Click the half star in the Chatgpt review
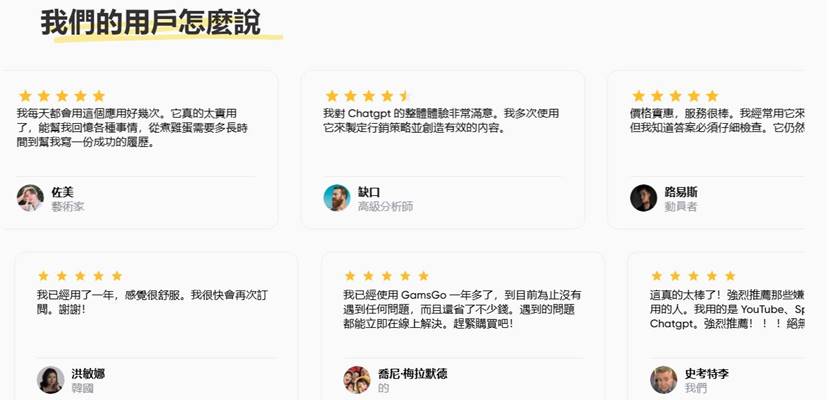The width and height of the screenshot is (831, 400). pos(405,96)
